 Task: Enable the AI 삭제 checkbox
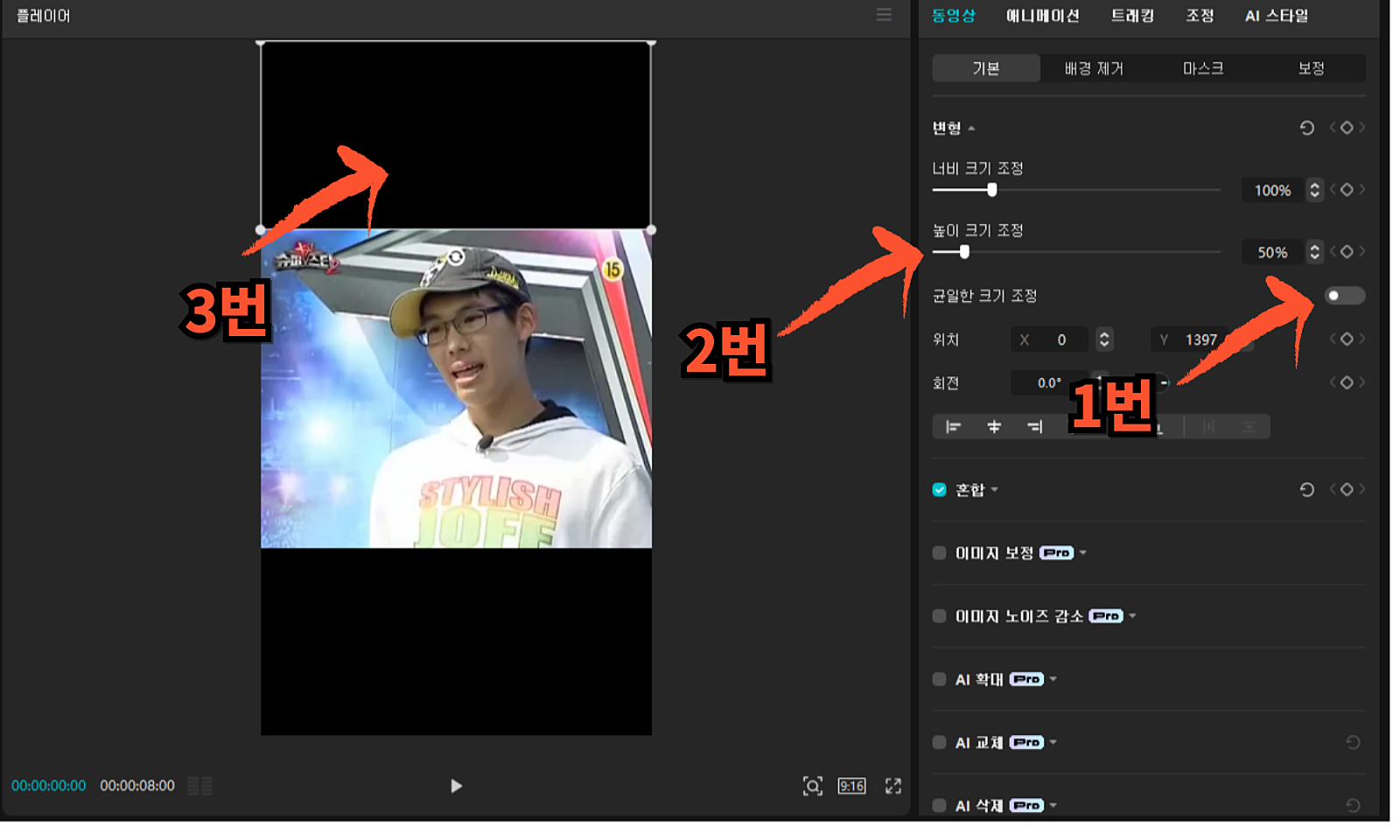[x=940, y=805]
